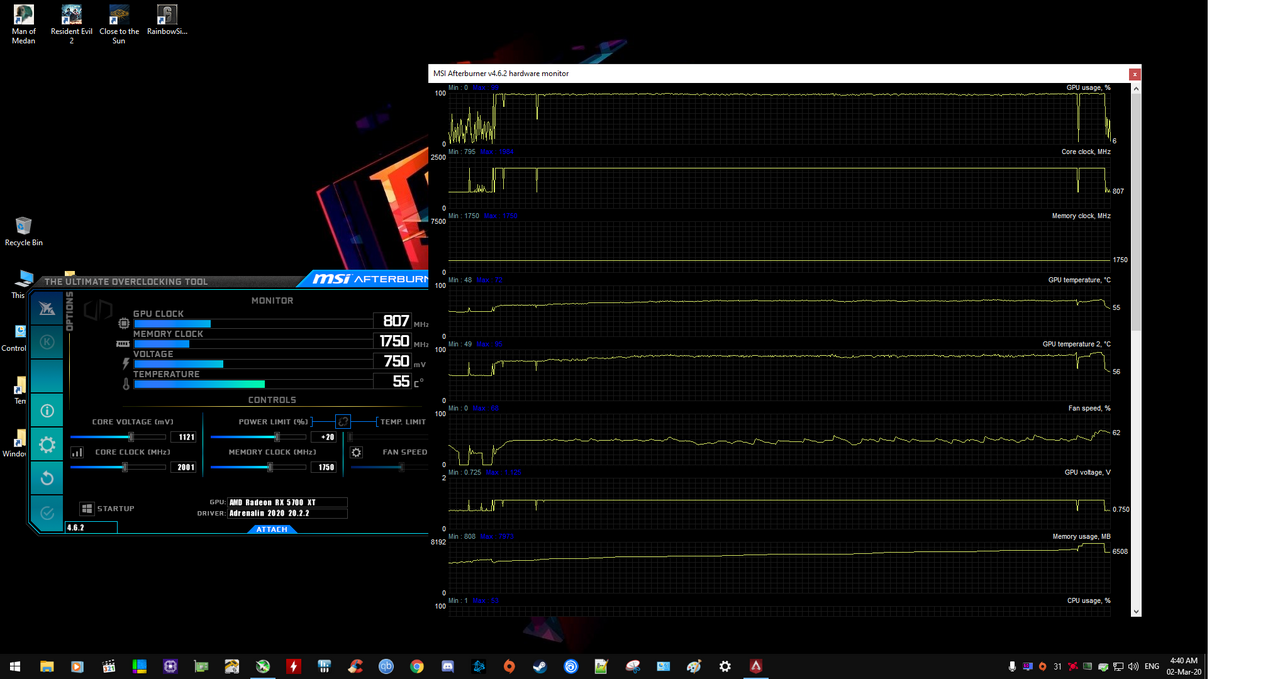Open Origin orange icon in taskbar
The height and width of the screenshot is (679, 1280).
[509, 666]
